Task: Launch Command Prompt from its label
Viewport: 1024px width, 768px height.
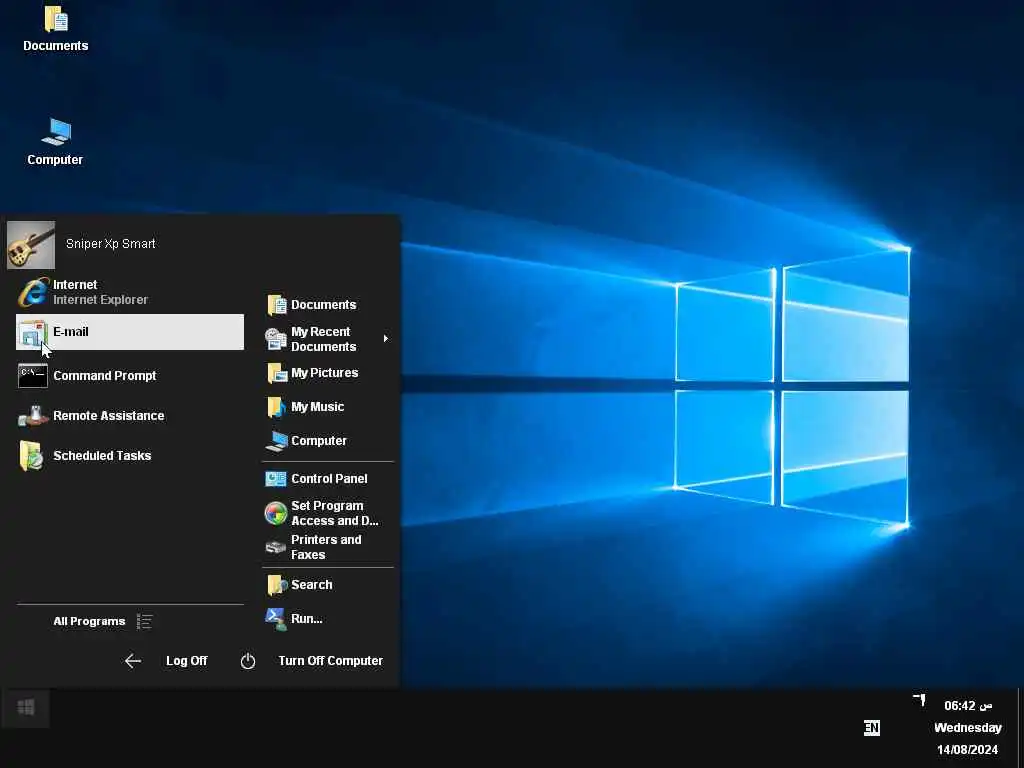Action: tap(104, 376)
